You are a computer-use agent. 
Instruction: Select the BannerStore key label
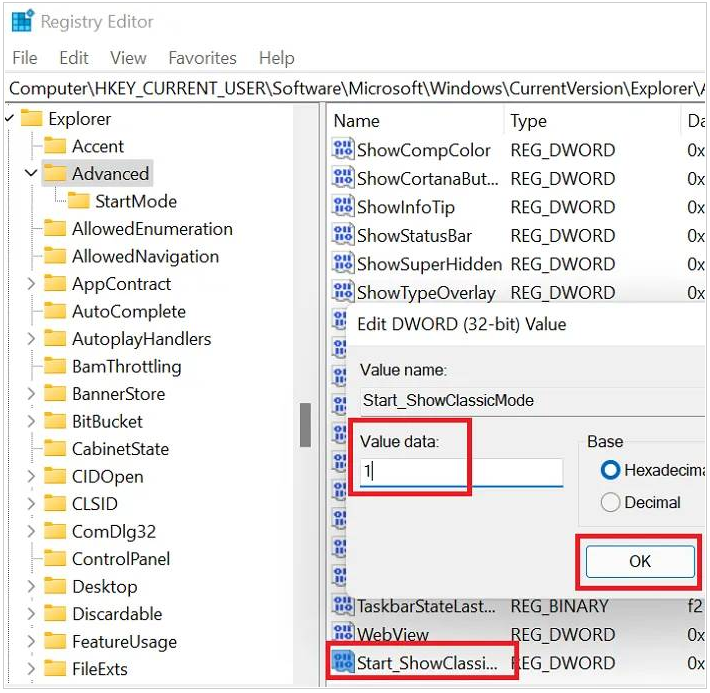pos(119,394)
